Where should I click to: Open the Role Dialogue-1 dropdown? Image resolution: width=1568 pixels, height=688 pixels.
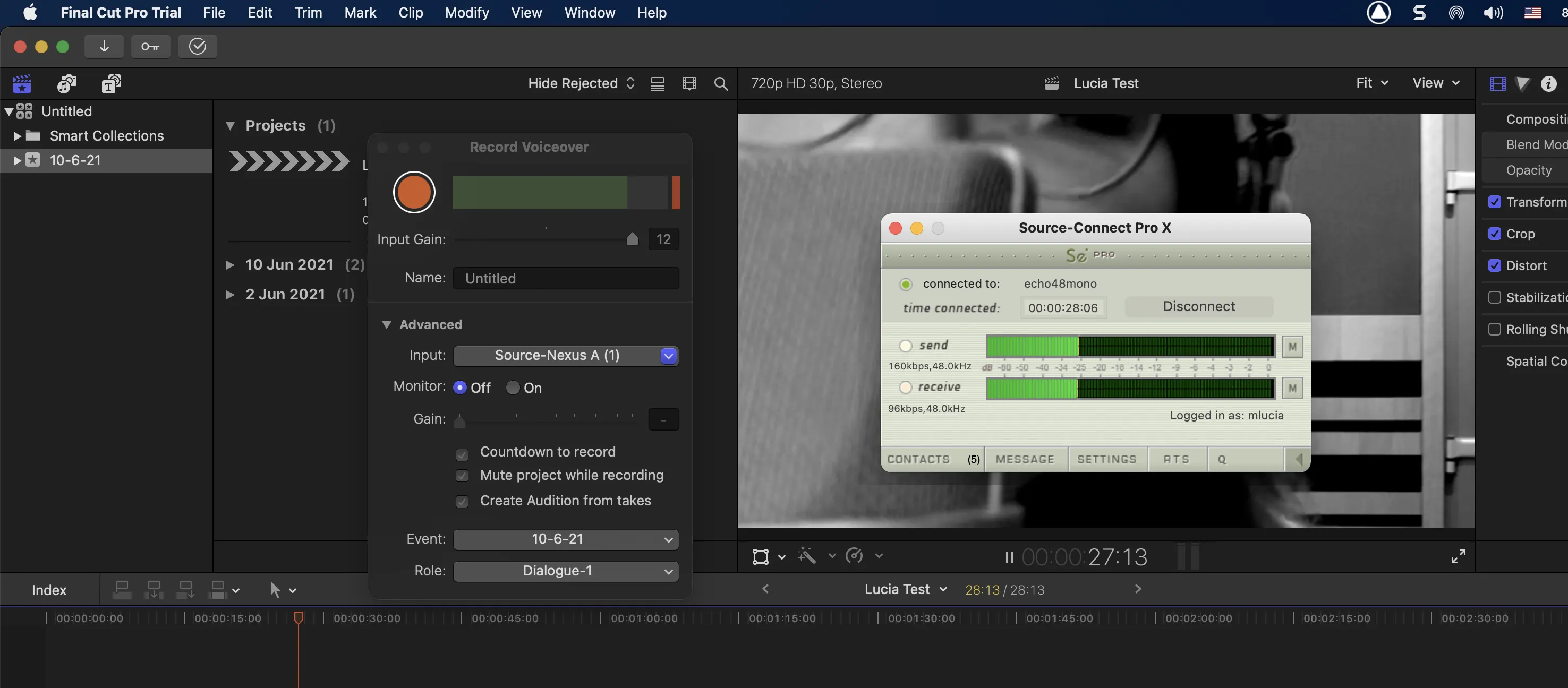tap(566, 571)
